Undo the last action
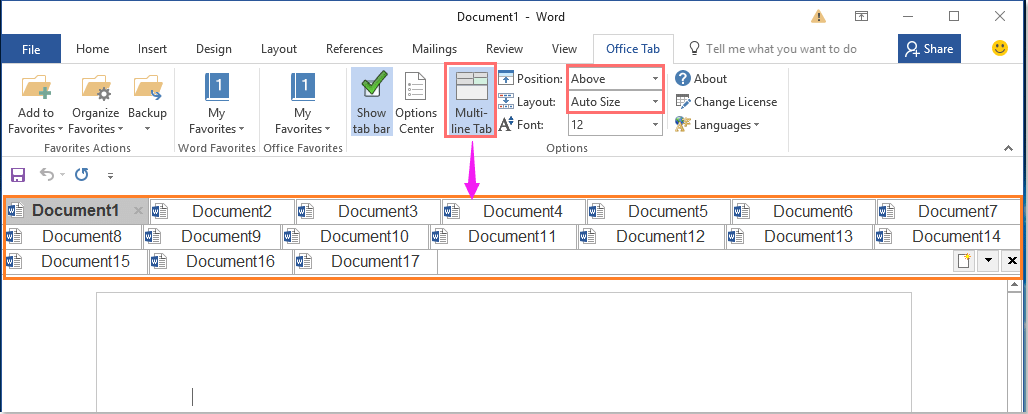 [47, 175]
